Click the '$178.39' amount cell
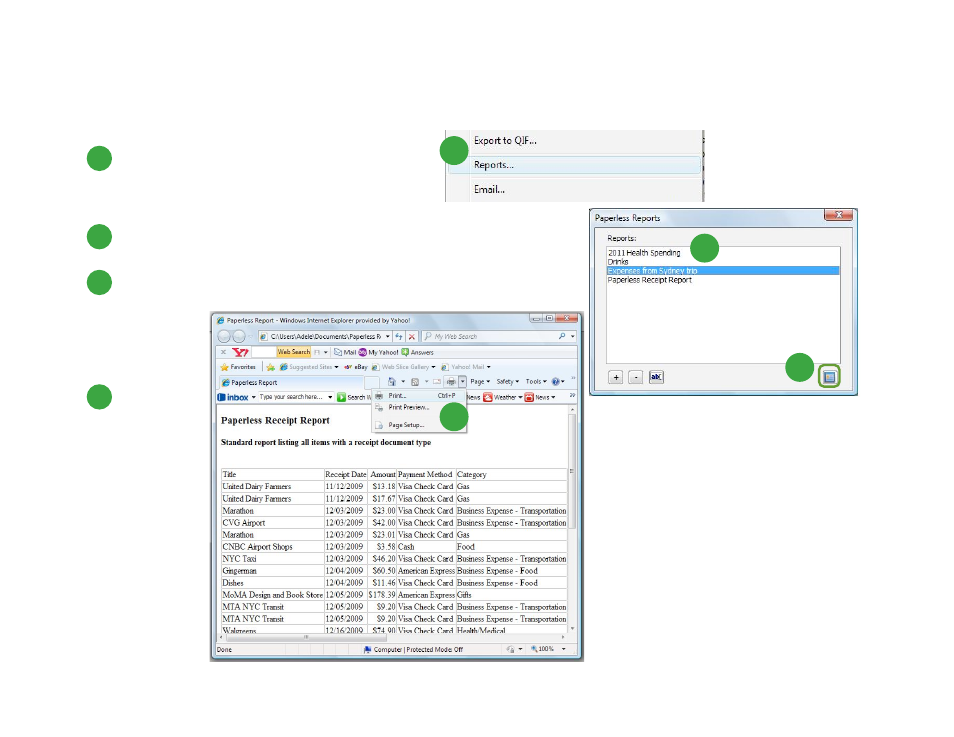 point(382,595)
